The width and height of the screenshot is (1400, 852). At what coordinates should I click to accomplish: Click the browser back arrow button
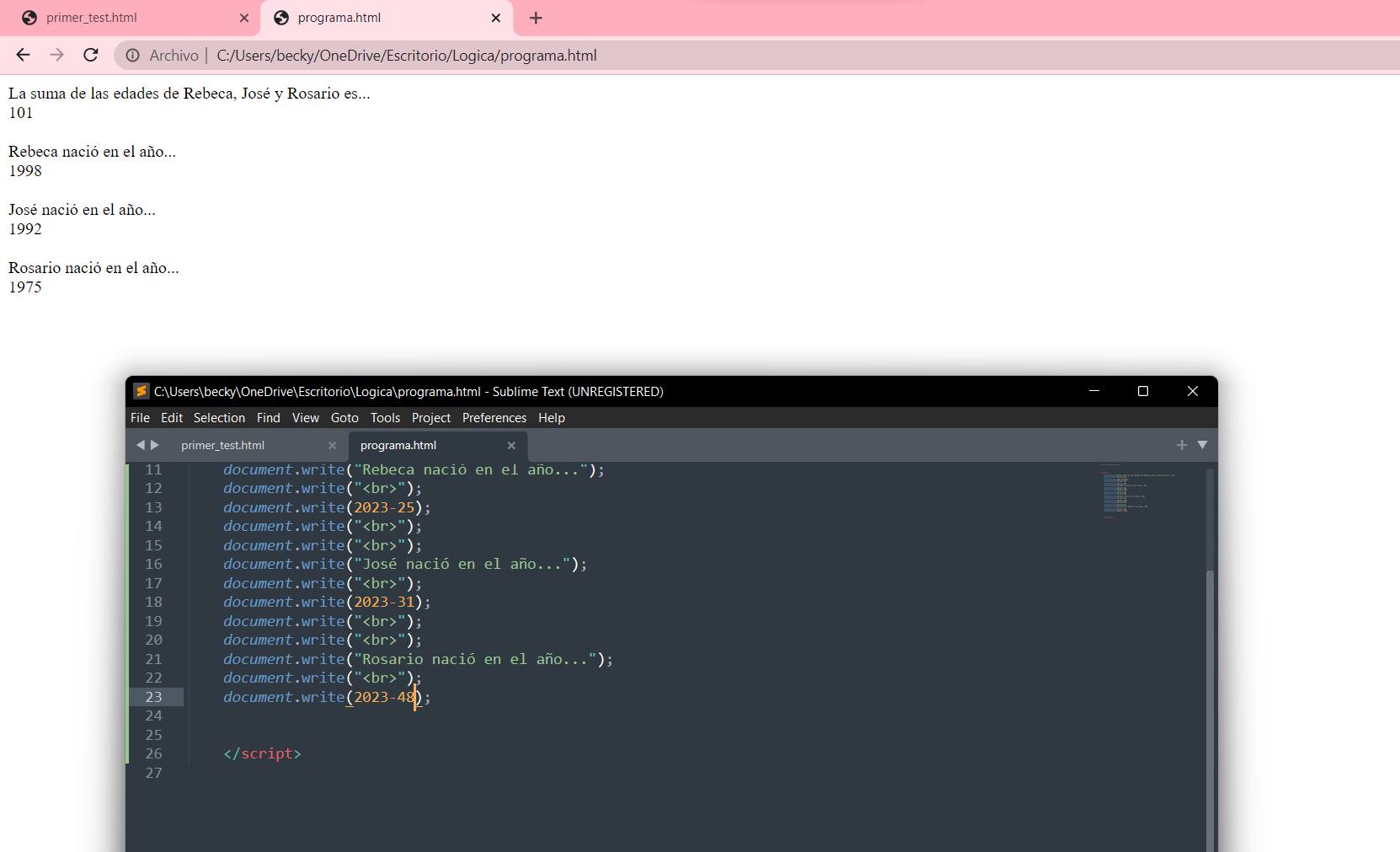pyautogui.click(x=23, y=55)
